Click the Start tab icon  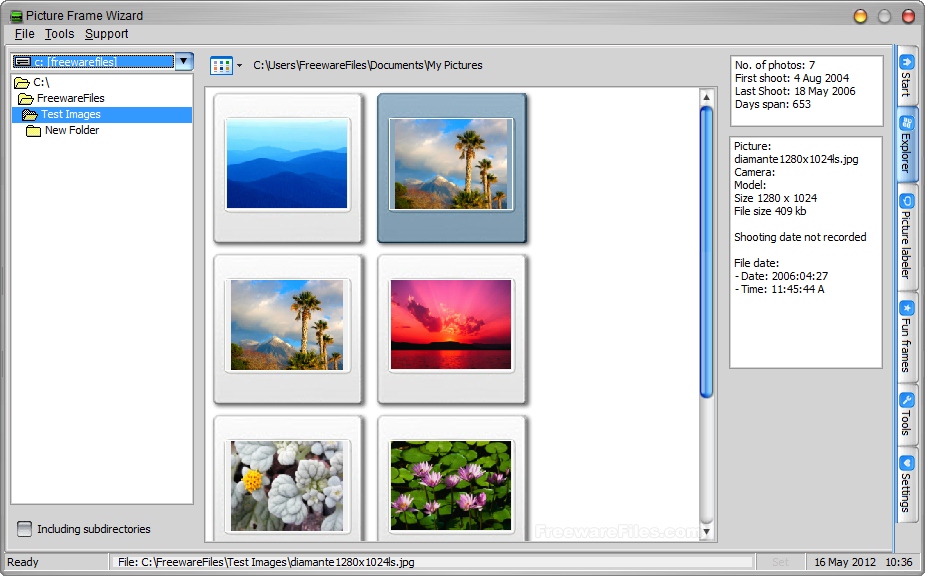907,61
